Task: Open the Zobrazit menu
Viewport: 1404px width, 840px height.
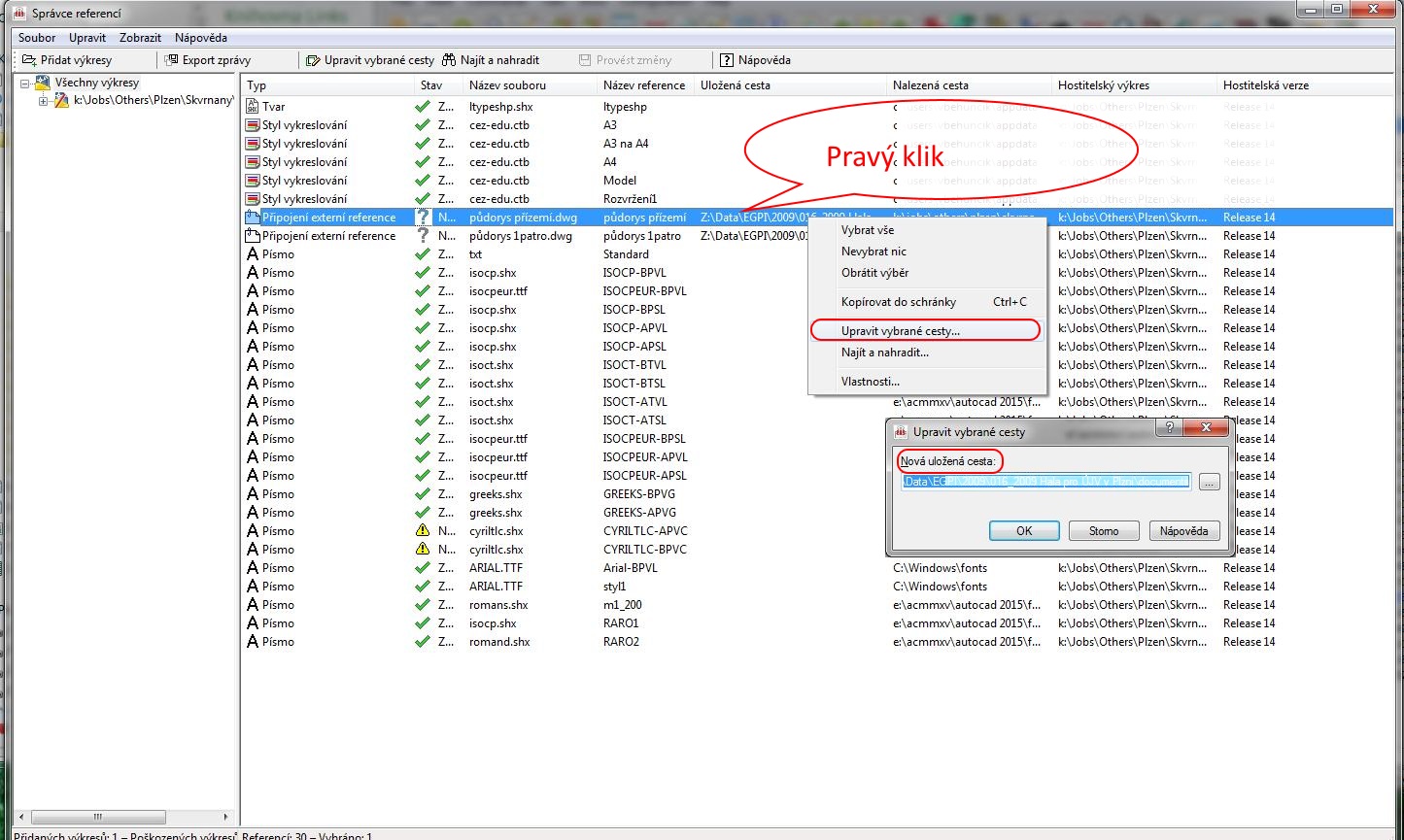Action: pyautogui.click(x=140, y=38)
